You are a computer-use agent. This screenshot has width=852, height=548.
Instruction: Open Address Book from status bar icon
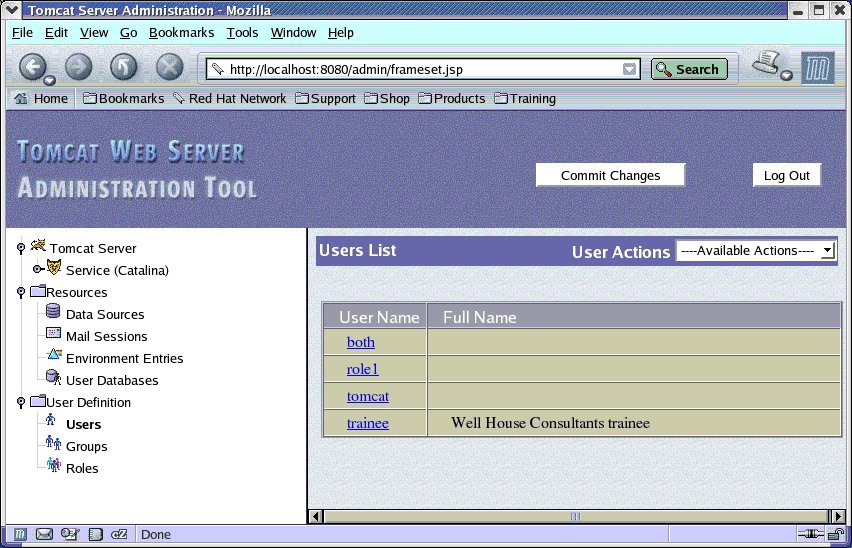click(x=95, y=534)
